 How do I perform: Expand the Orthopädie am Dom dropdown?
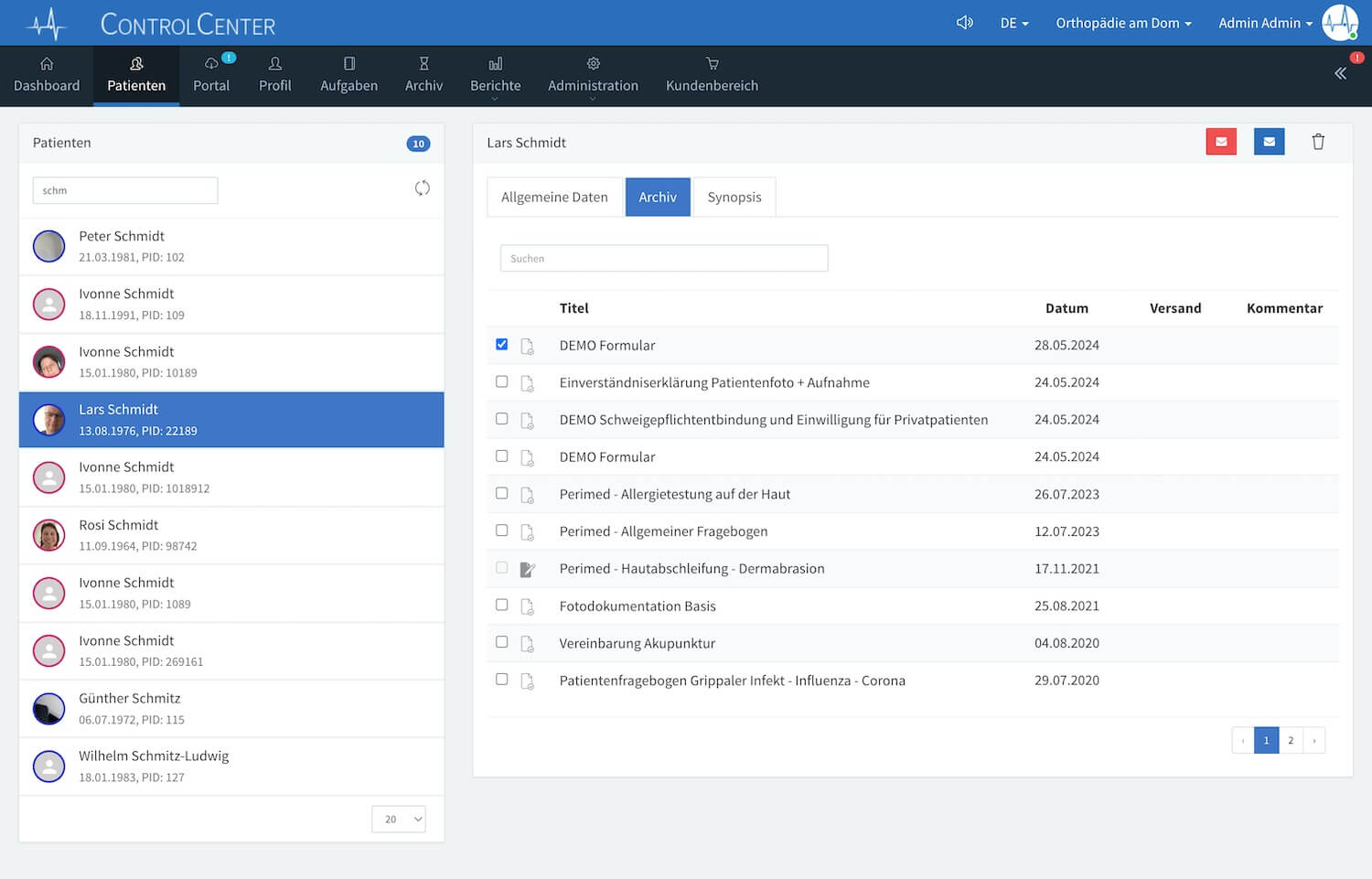tap(1122, 23)
